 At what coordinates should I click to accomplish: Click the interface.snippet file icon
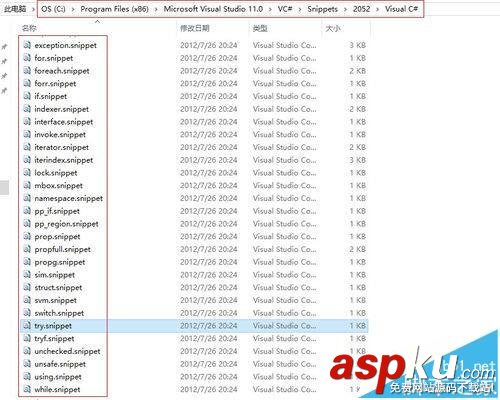point(27,122)
